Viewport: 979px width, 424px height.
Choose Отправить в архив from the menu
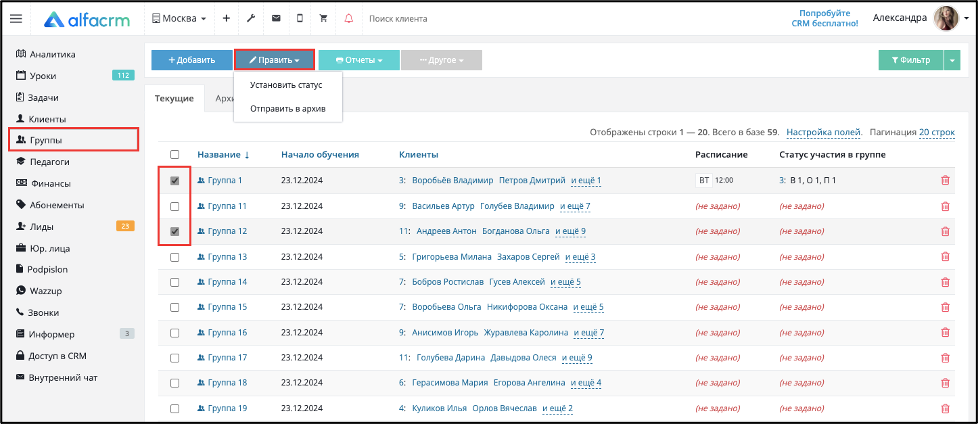click(x=288, y=109)
